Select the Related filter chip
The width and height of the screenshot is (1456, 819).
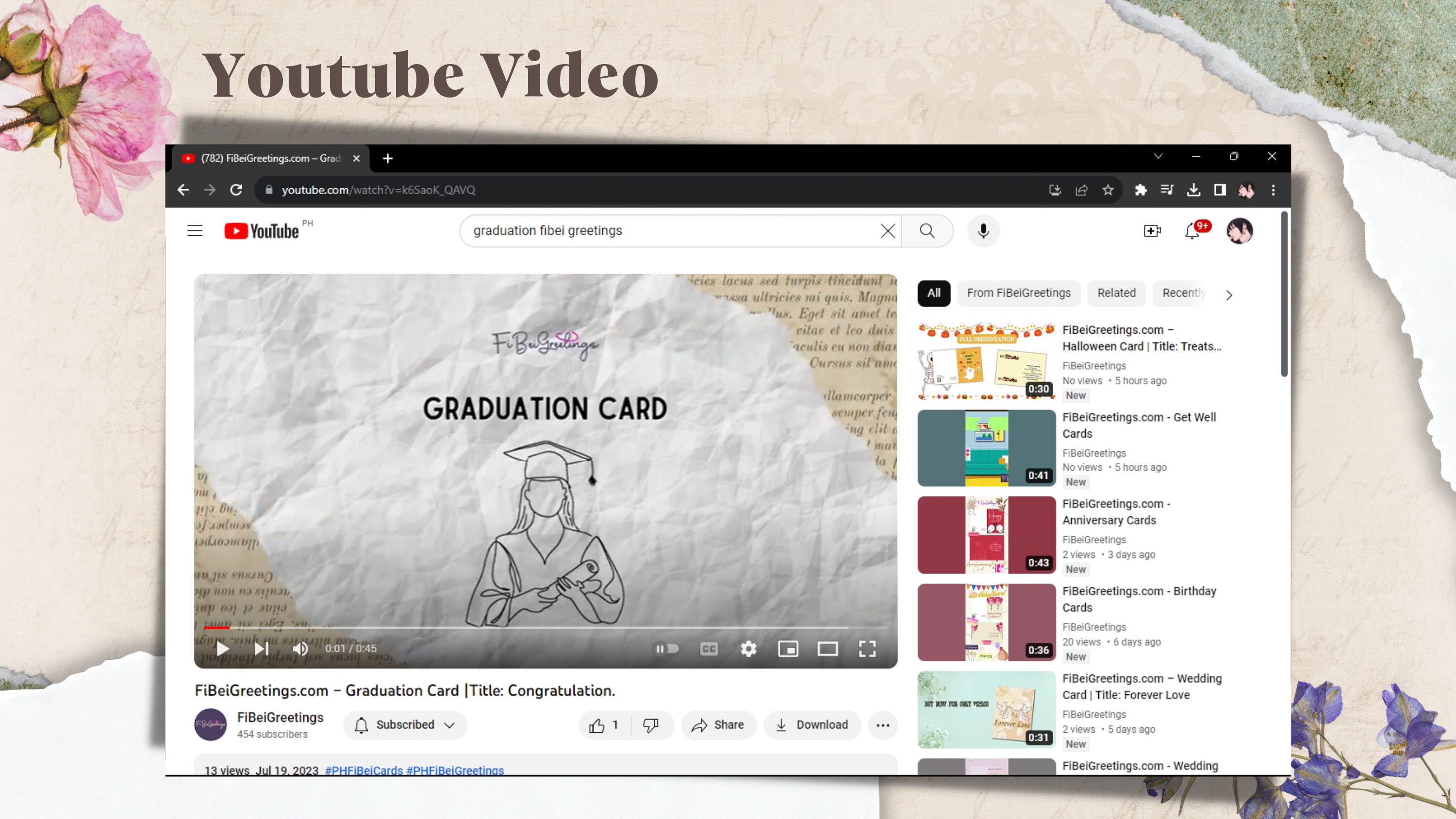[x=1116, y=293]
